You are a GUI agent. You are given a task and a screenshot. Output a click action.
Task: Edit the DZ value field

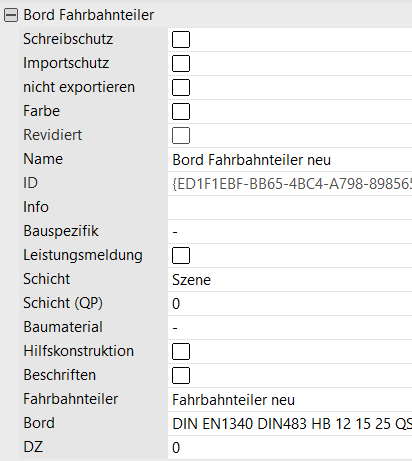coord(290,448)
